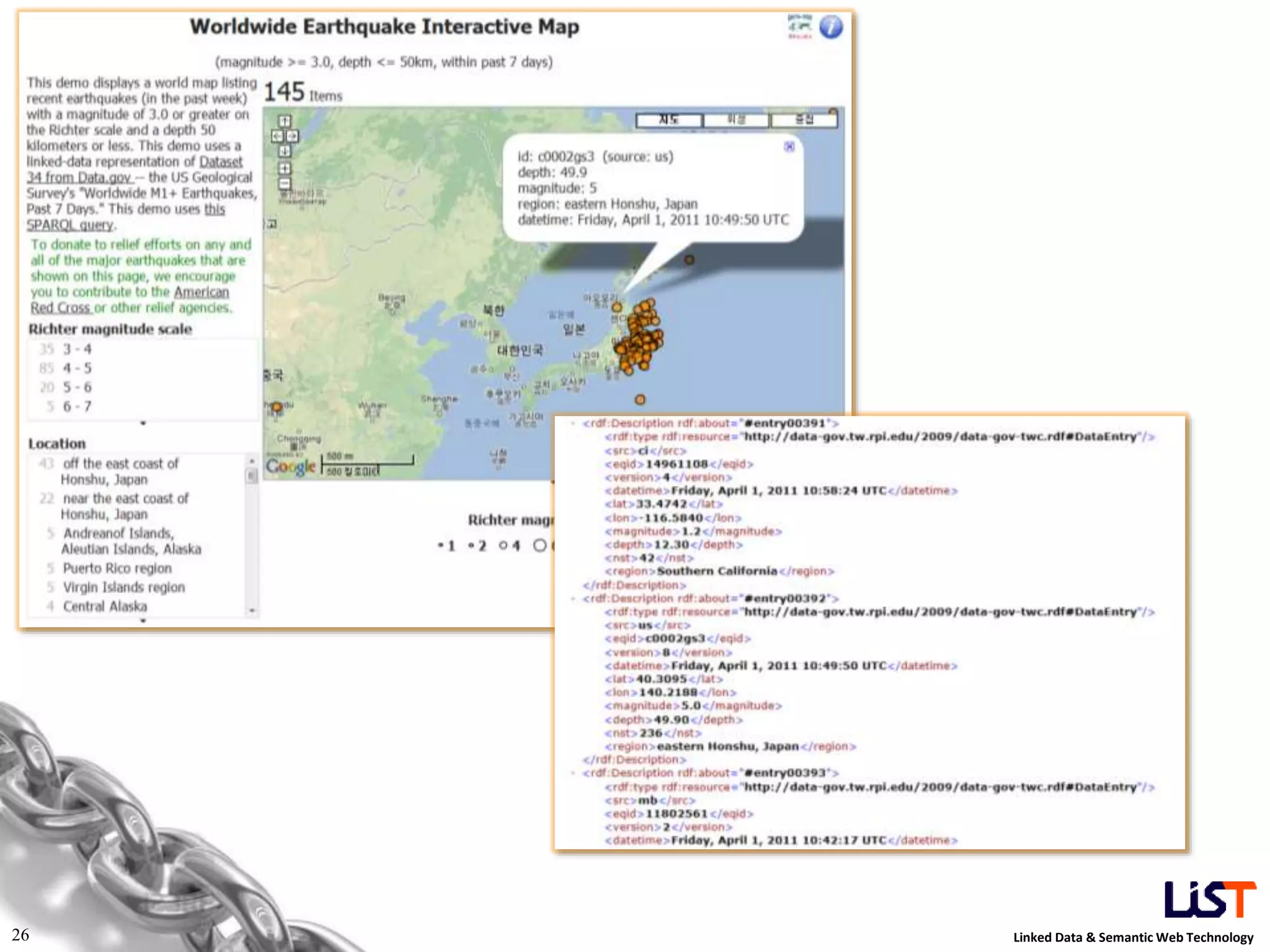Click the Location list scrollbar thumb
1270x952 pixels.
pyautogui.click(x=251, y=475)
